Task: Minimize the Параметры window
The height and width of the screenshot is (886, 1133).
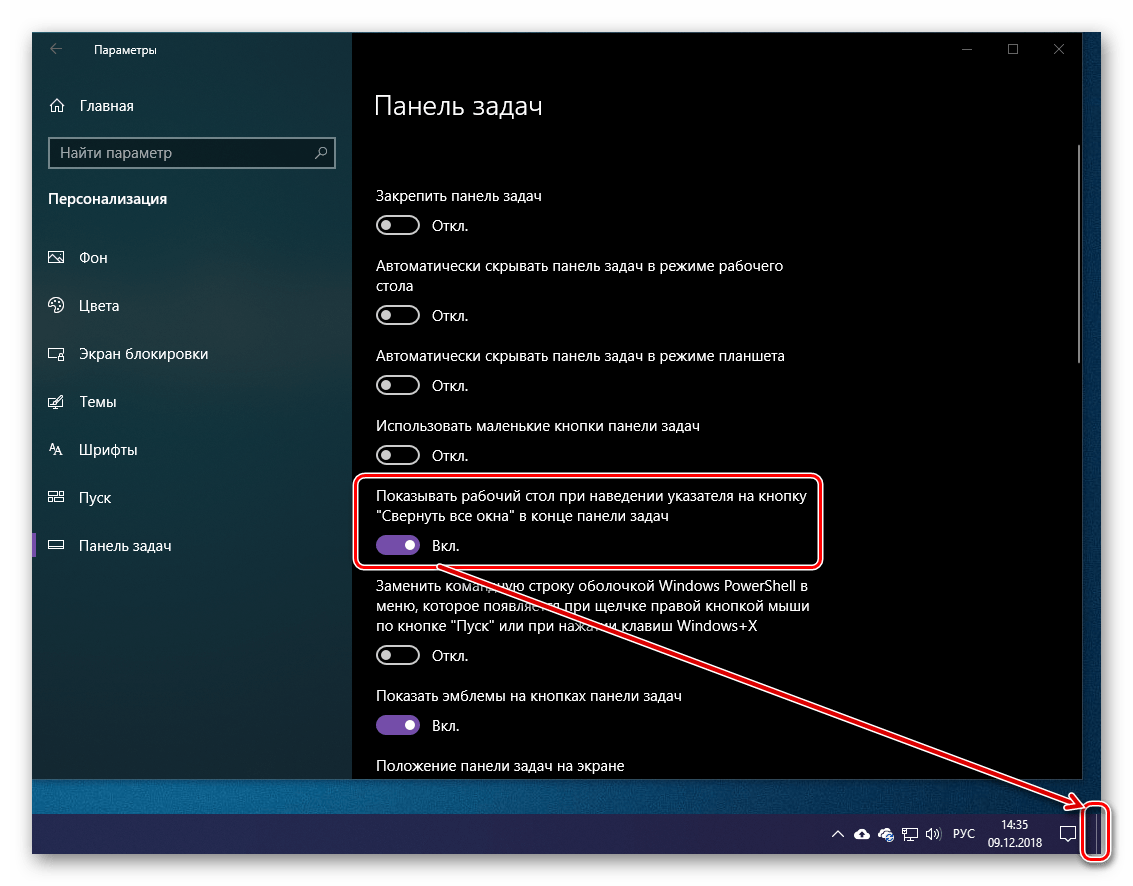Action: click(967, 49)
